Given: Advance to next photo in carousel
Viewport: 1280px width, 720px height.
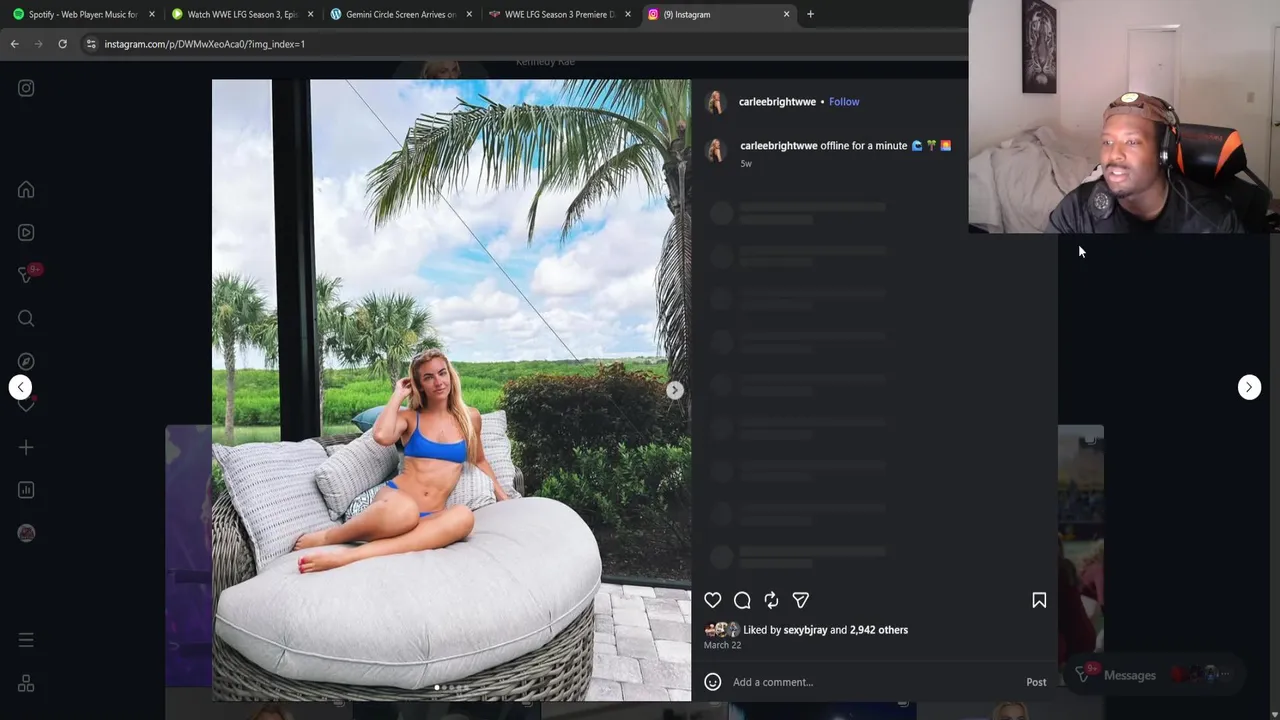Looking at the screenshot, I should [675, 390].
